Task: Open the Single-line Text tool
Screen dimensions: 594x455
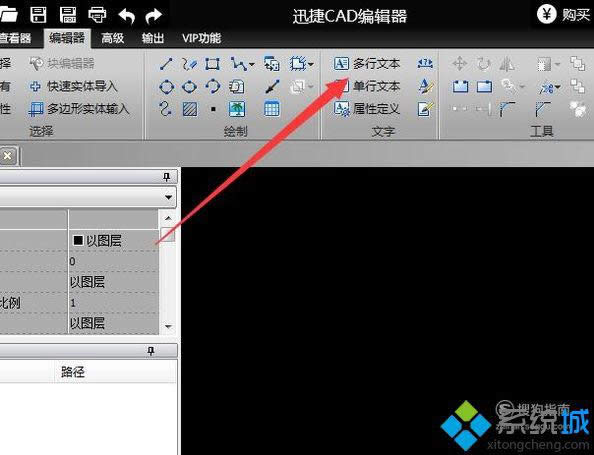Action: click(x=367, y=86)
